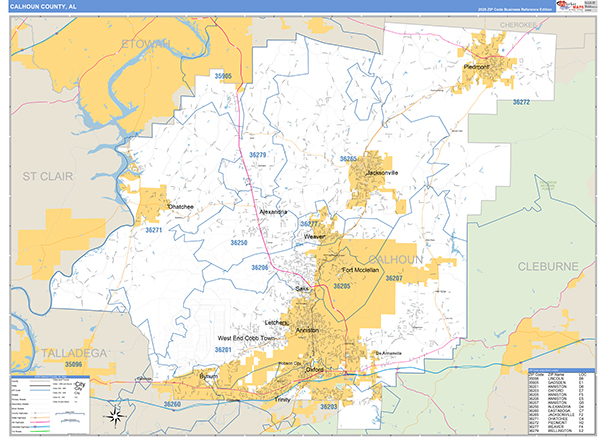Click the GADSDEN row in ZIP index table
The width and height of the screenshot is (600, 437).
[x=561, y=382]
